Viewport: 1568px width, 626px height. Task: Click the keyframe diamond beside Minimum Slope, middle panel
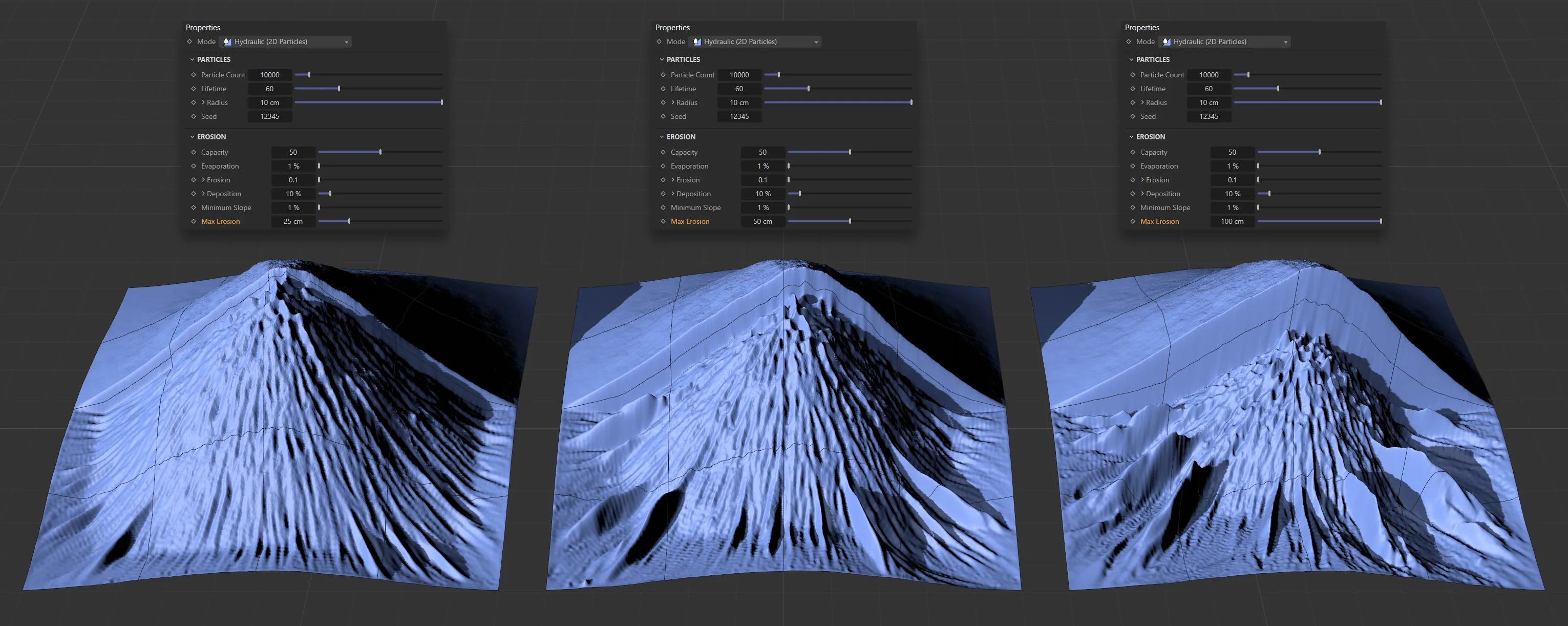pyautogui.click(x=663, y=207)
